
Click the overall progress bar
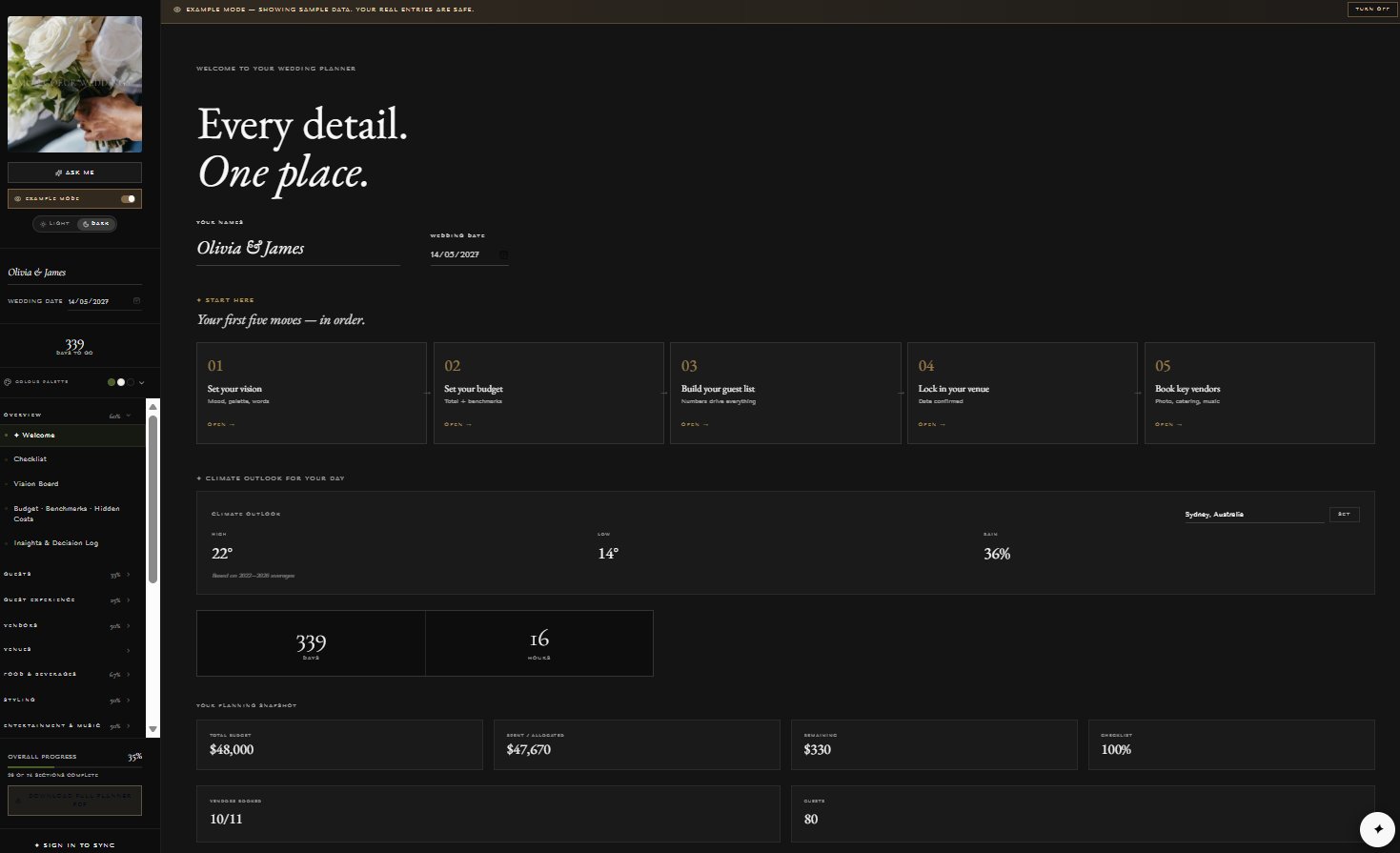click(x=74, y=766)
